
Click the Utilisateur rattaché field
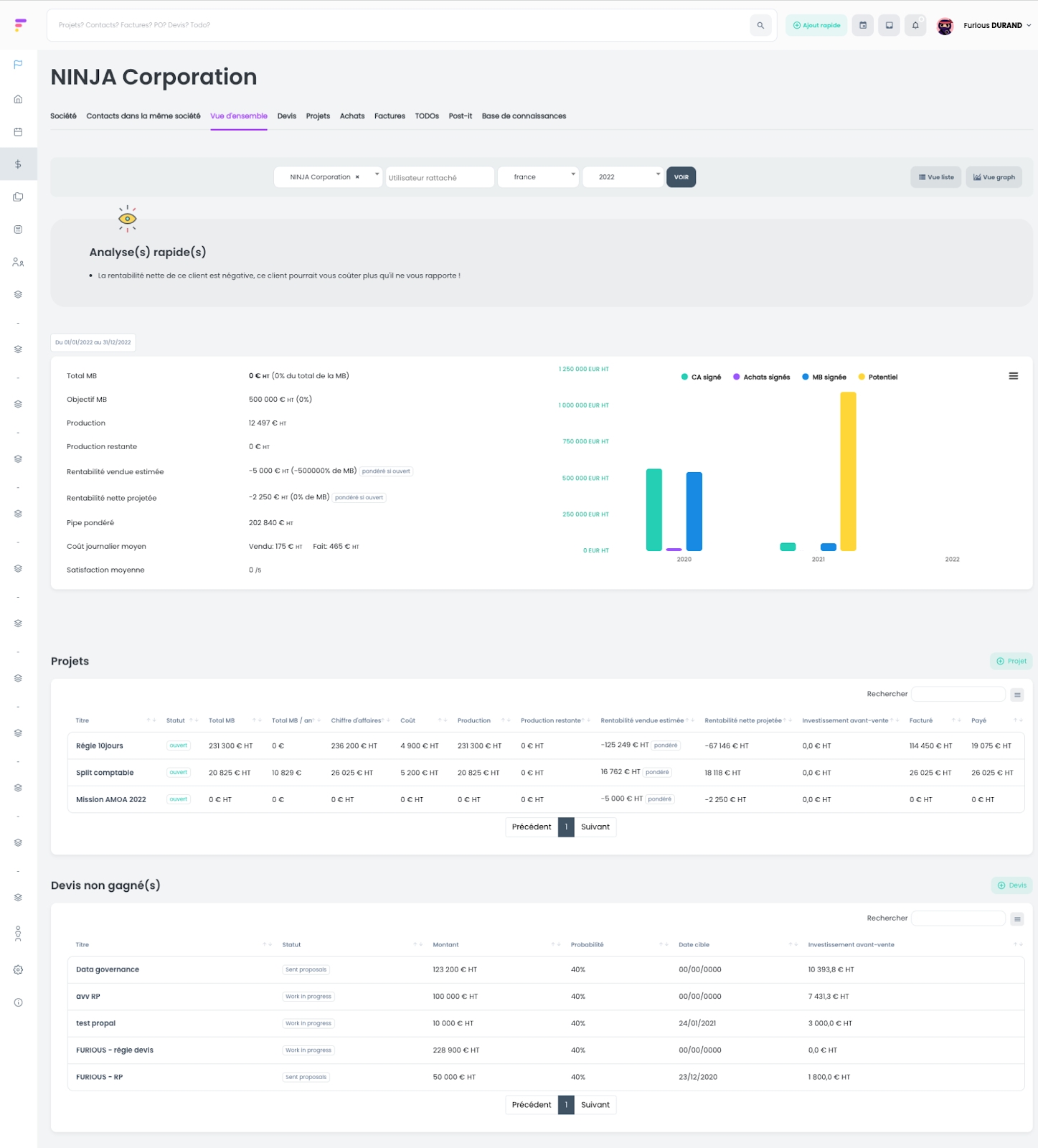(x=440, y=177)
